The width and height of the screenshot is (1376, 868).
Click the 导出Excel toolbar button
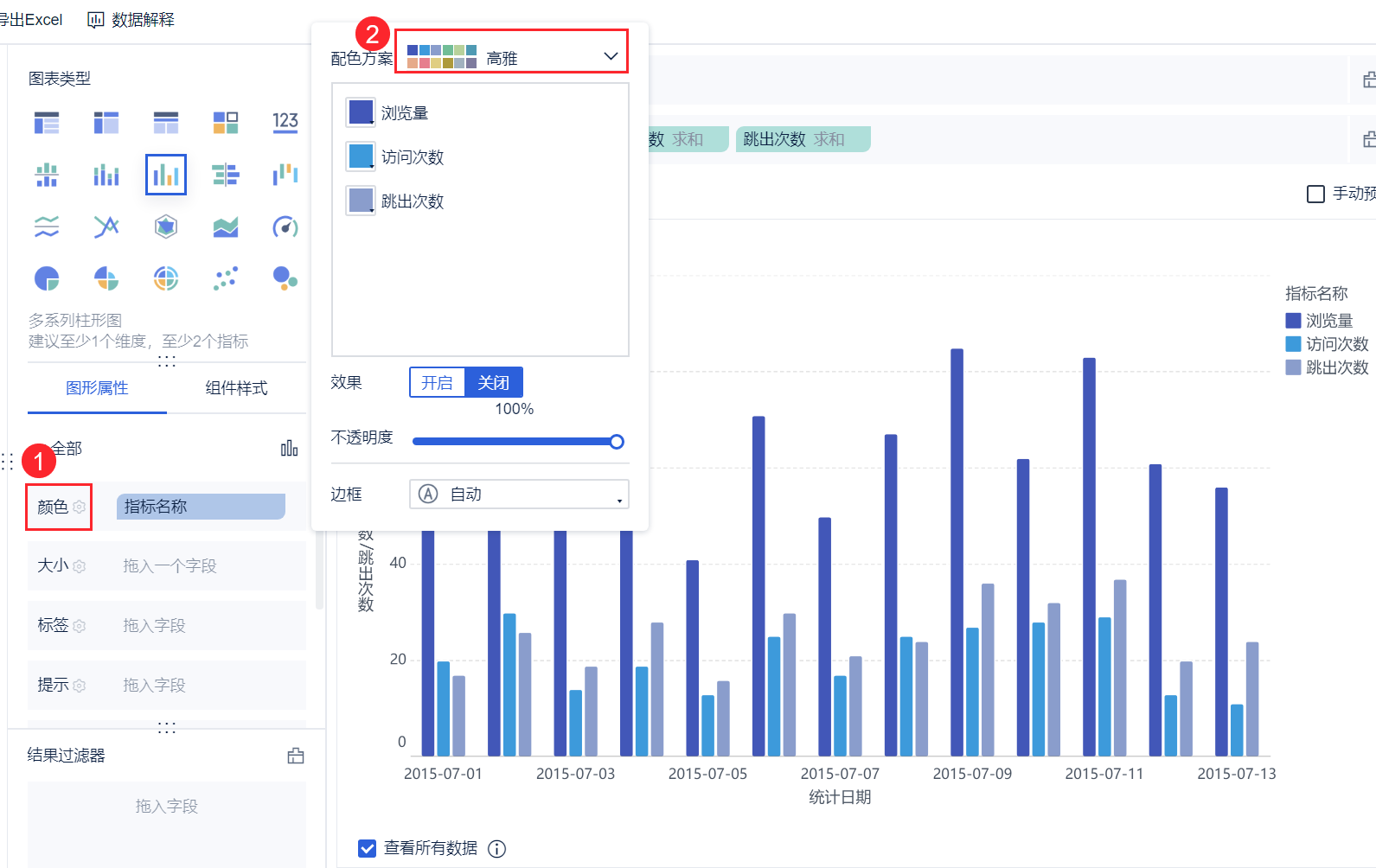point(31,20)
